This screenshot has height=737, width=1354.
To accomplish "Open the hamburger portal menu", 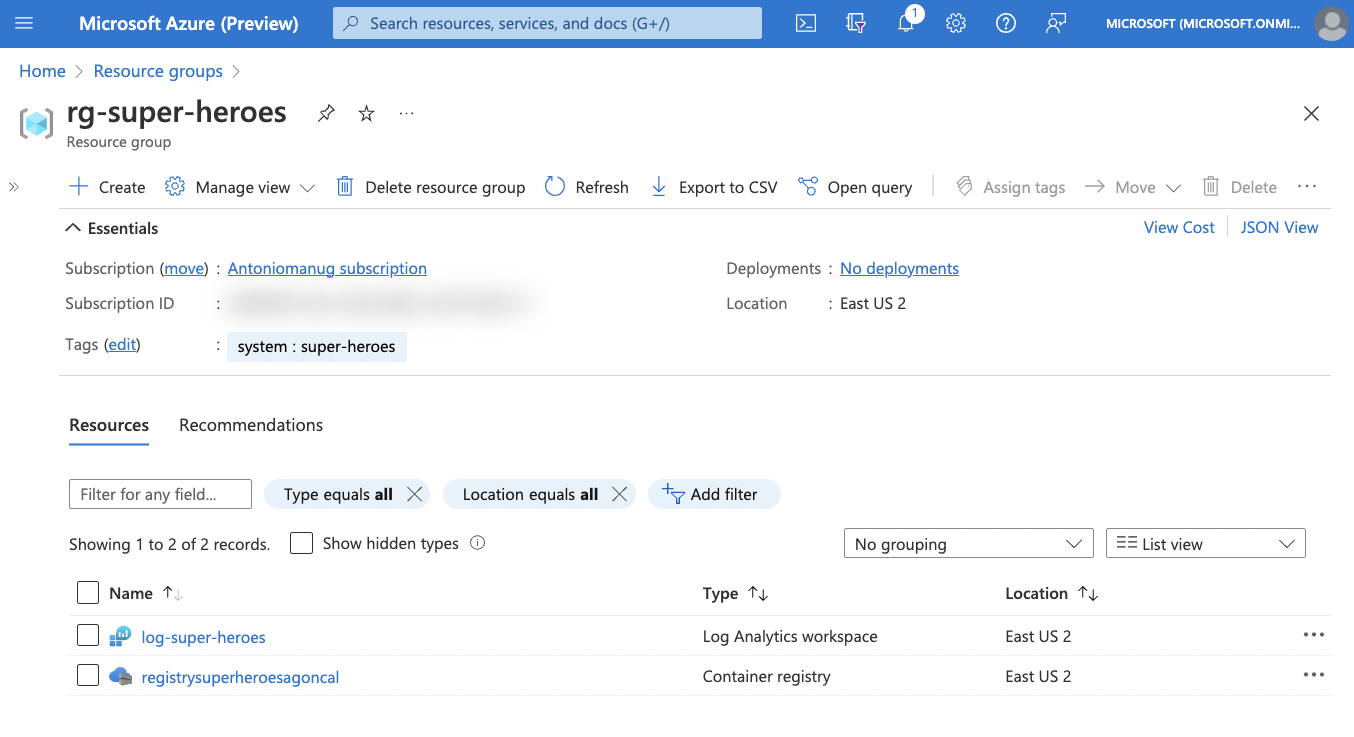I will tap(24, 23).
